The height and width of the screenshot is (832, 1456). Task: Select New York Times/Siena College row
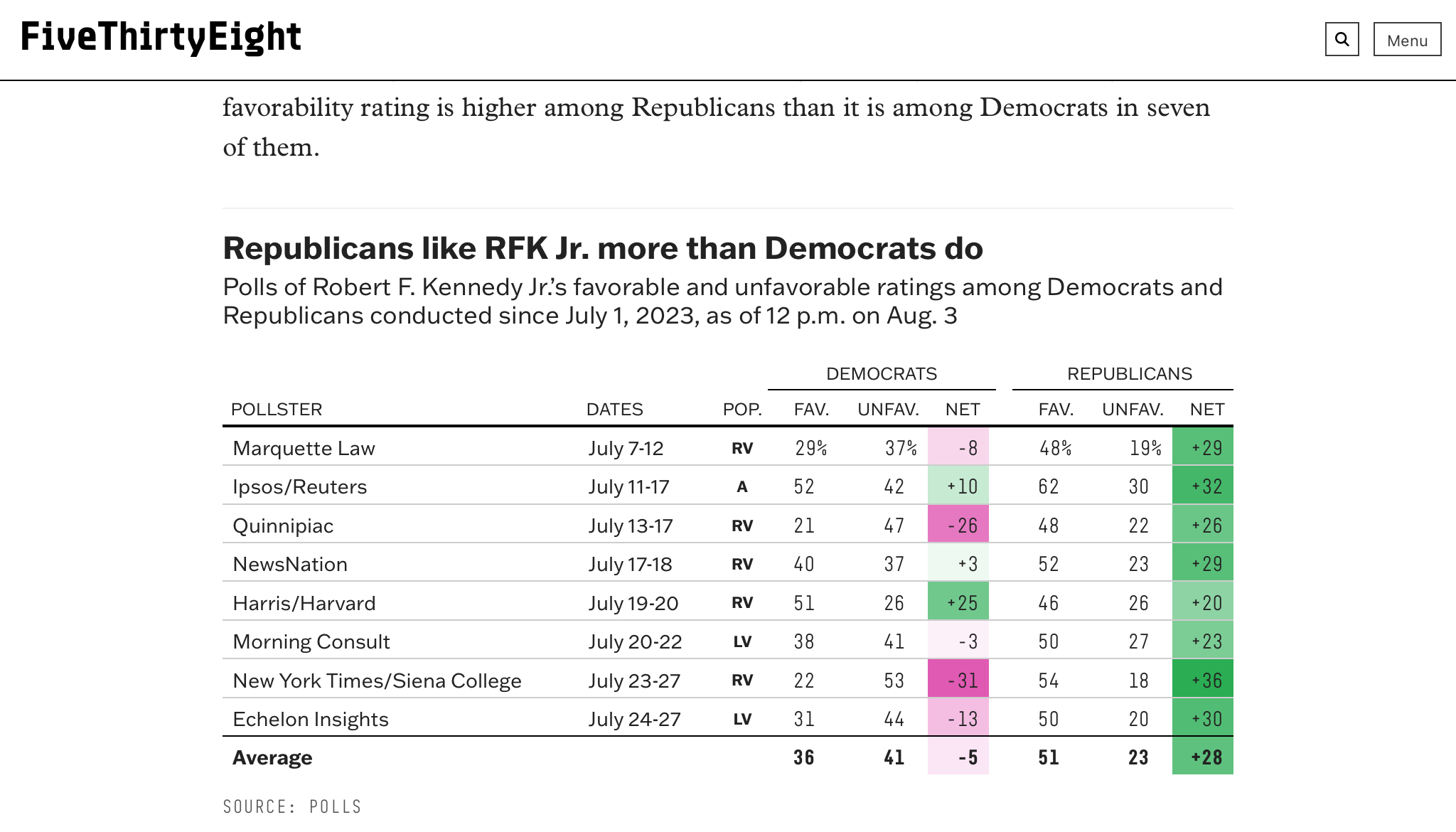tap(377, 681)
